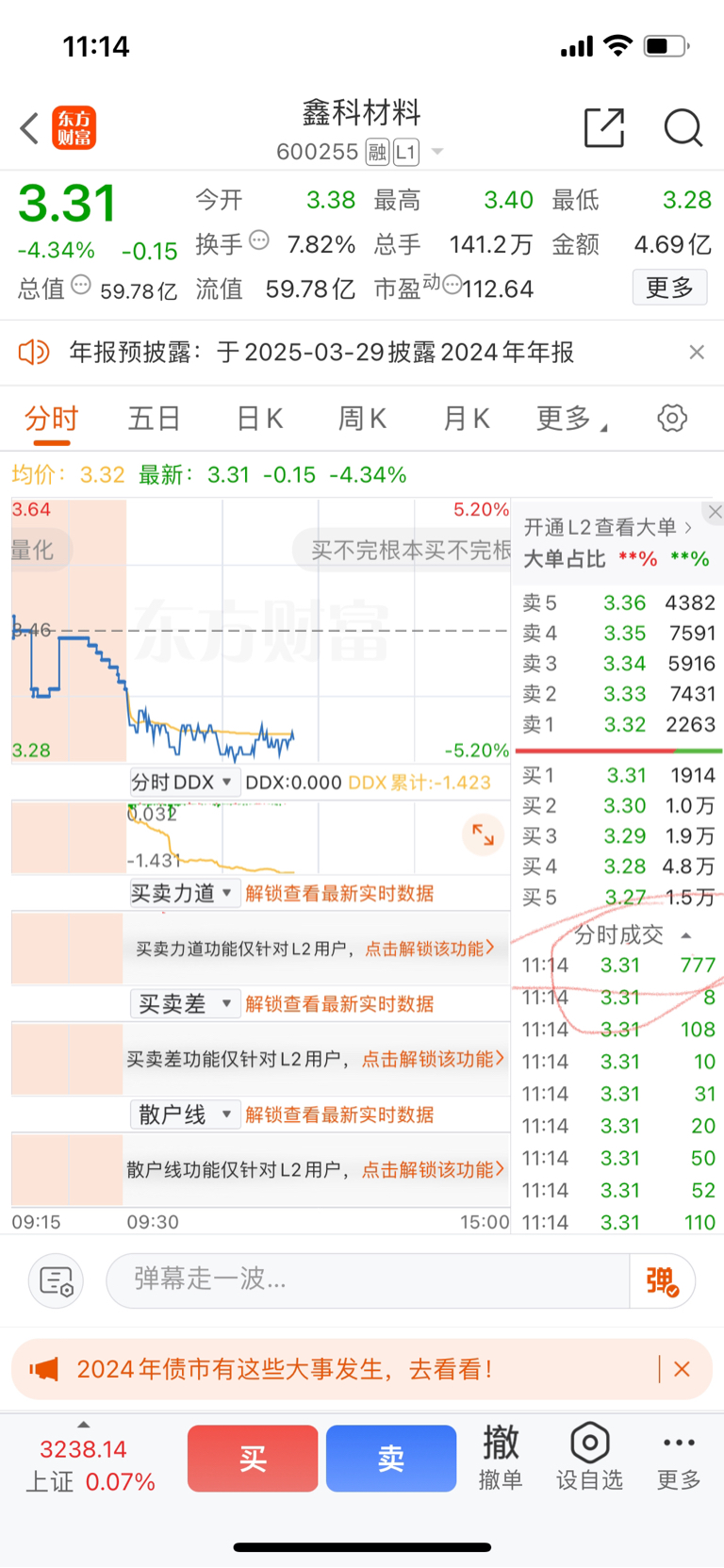Open chart settings gear icon
Viewport: 724px width, 1568px height.
tap(672, 418)
